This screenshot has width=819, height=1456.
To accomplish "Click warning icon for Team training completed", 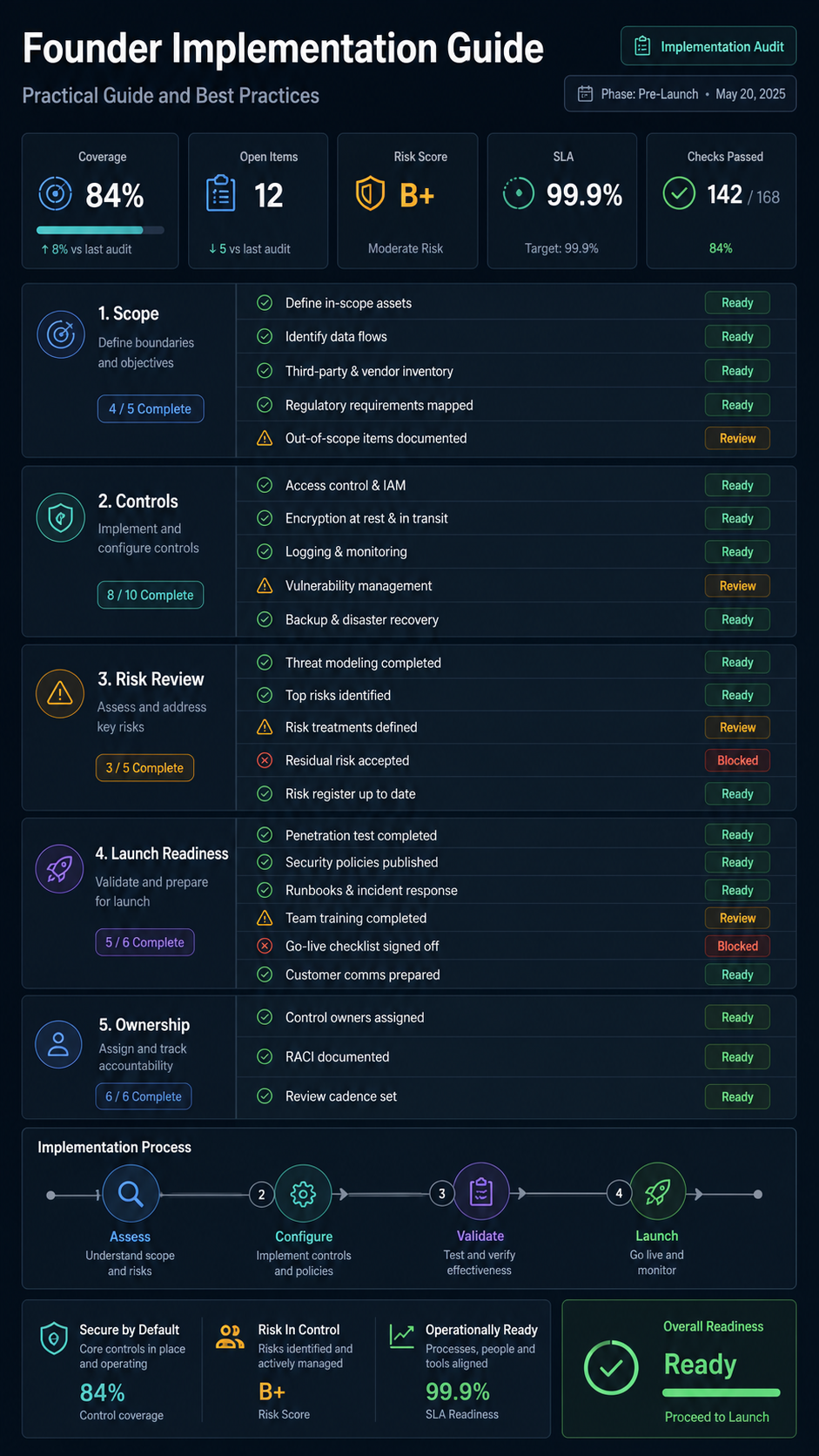I will coord(265,918).
